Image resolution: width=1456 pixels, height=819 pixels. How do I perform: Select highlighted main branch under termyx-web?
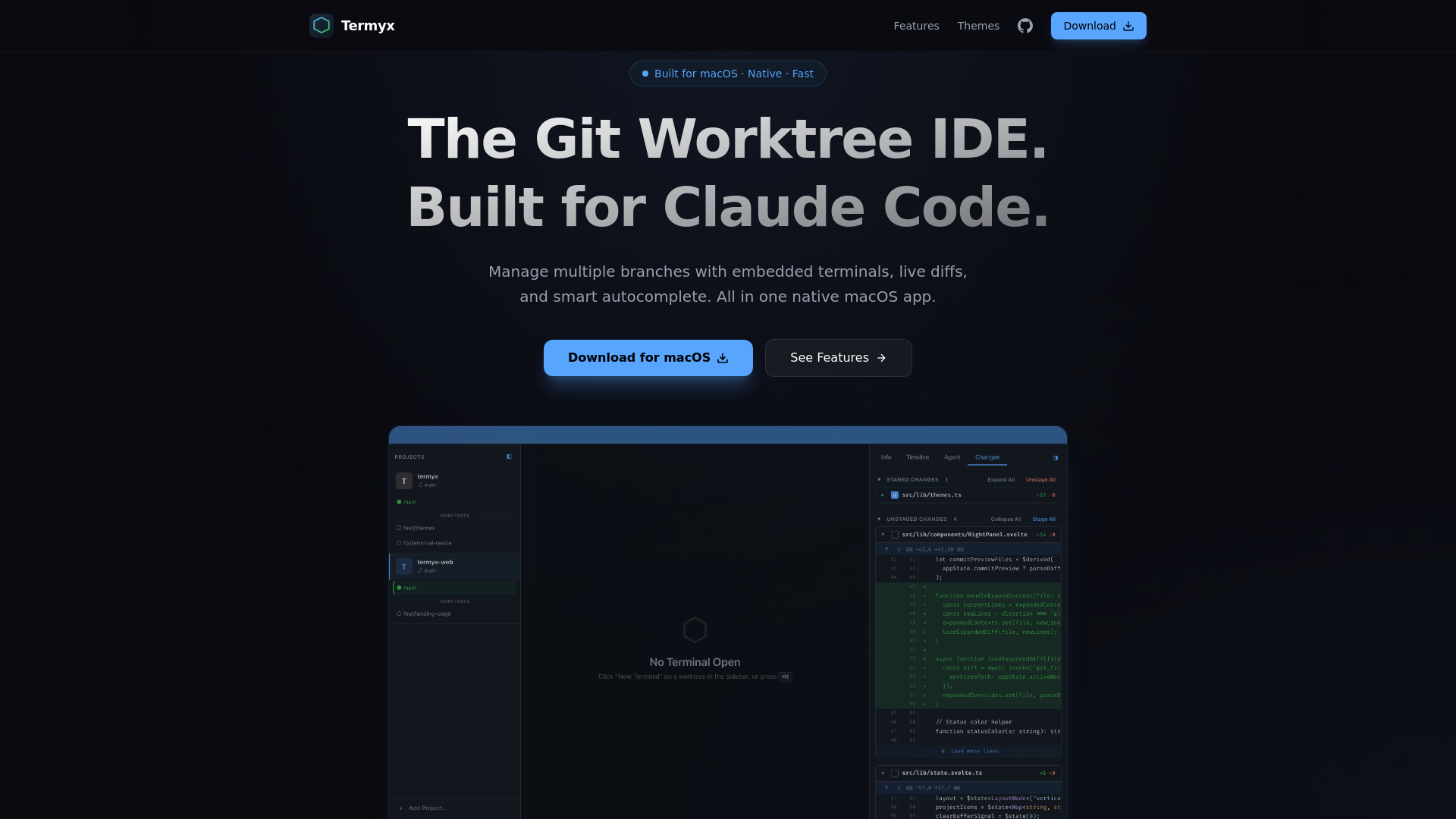coord(455,588)
